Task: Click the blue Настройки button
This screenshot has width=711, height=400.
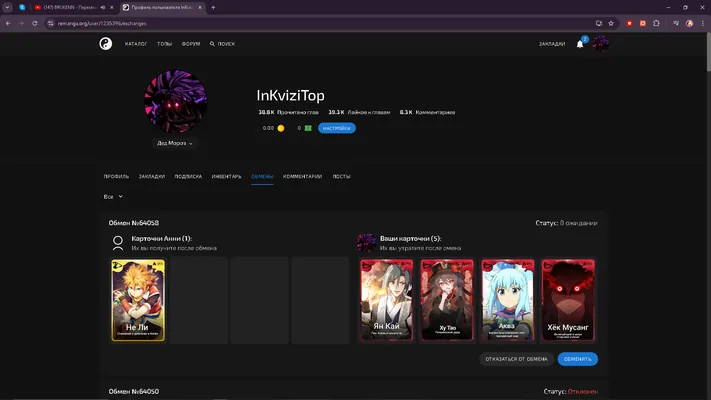Action: [336, 128]
